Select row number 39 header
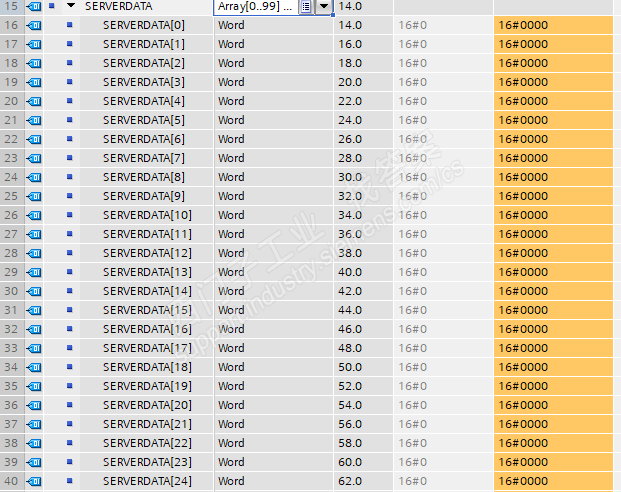 (x=12, y=463)
